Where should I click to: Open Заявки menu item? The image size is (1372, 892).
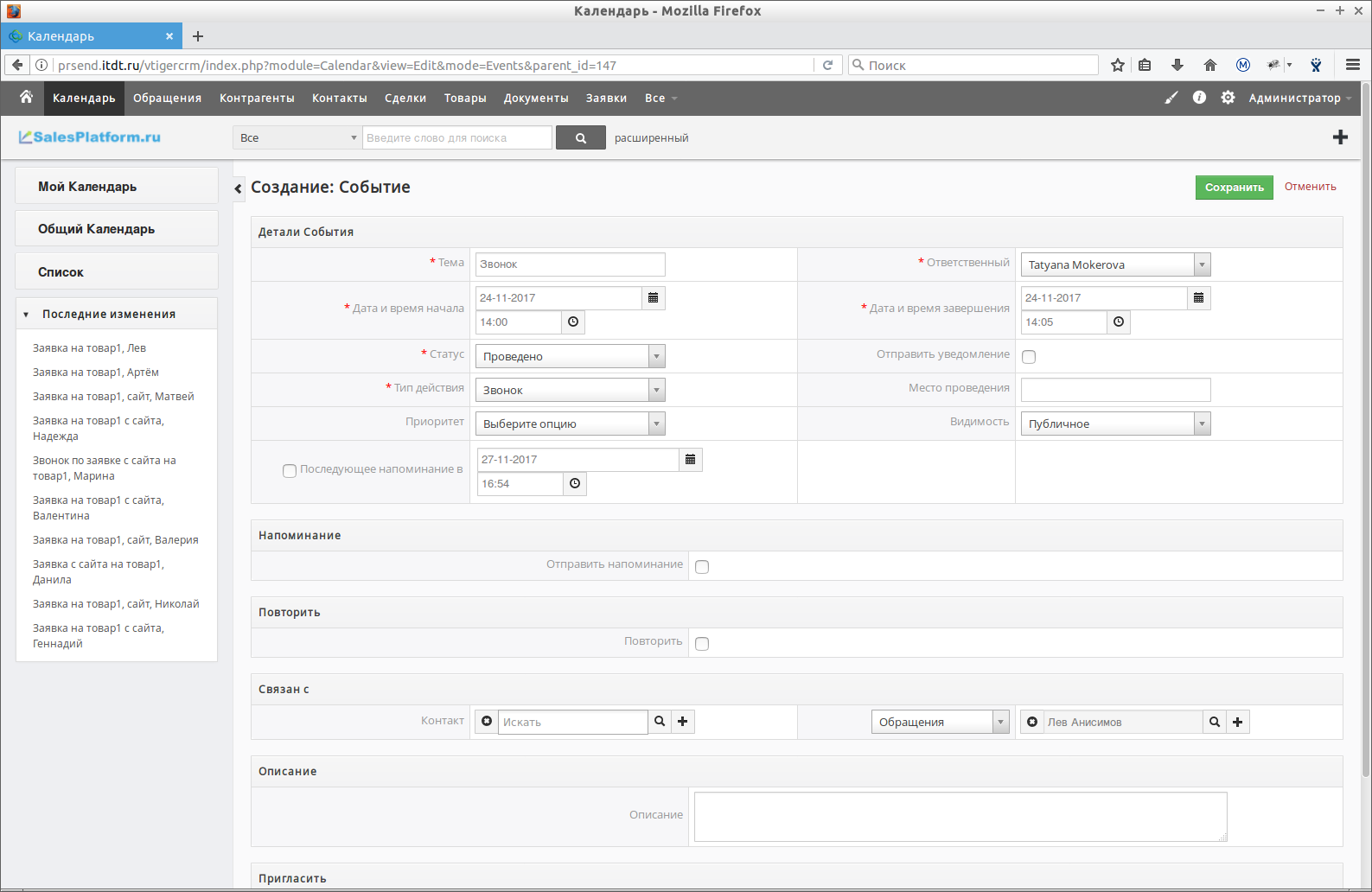(x=606, y=98)
